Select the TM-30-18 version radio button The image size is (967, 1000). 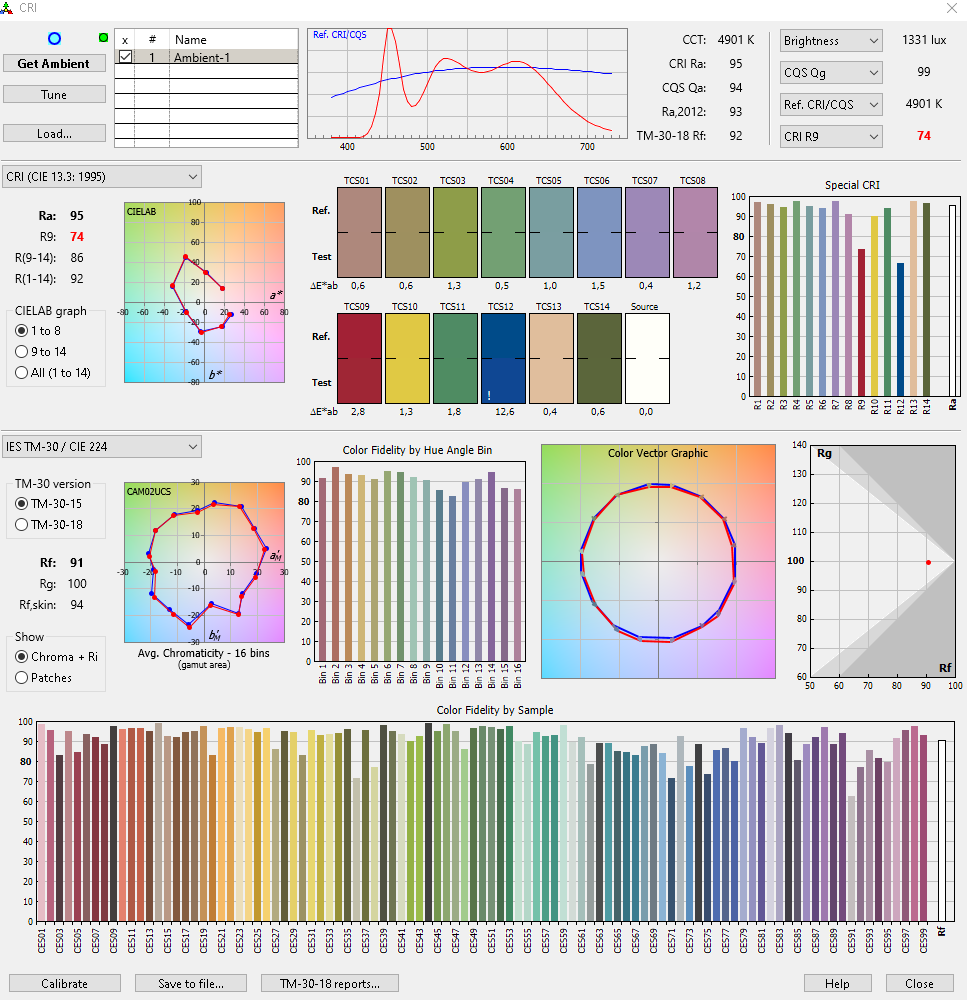tap(22, 525)
